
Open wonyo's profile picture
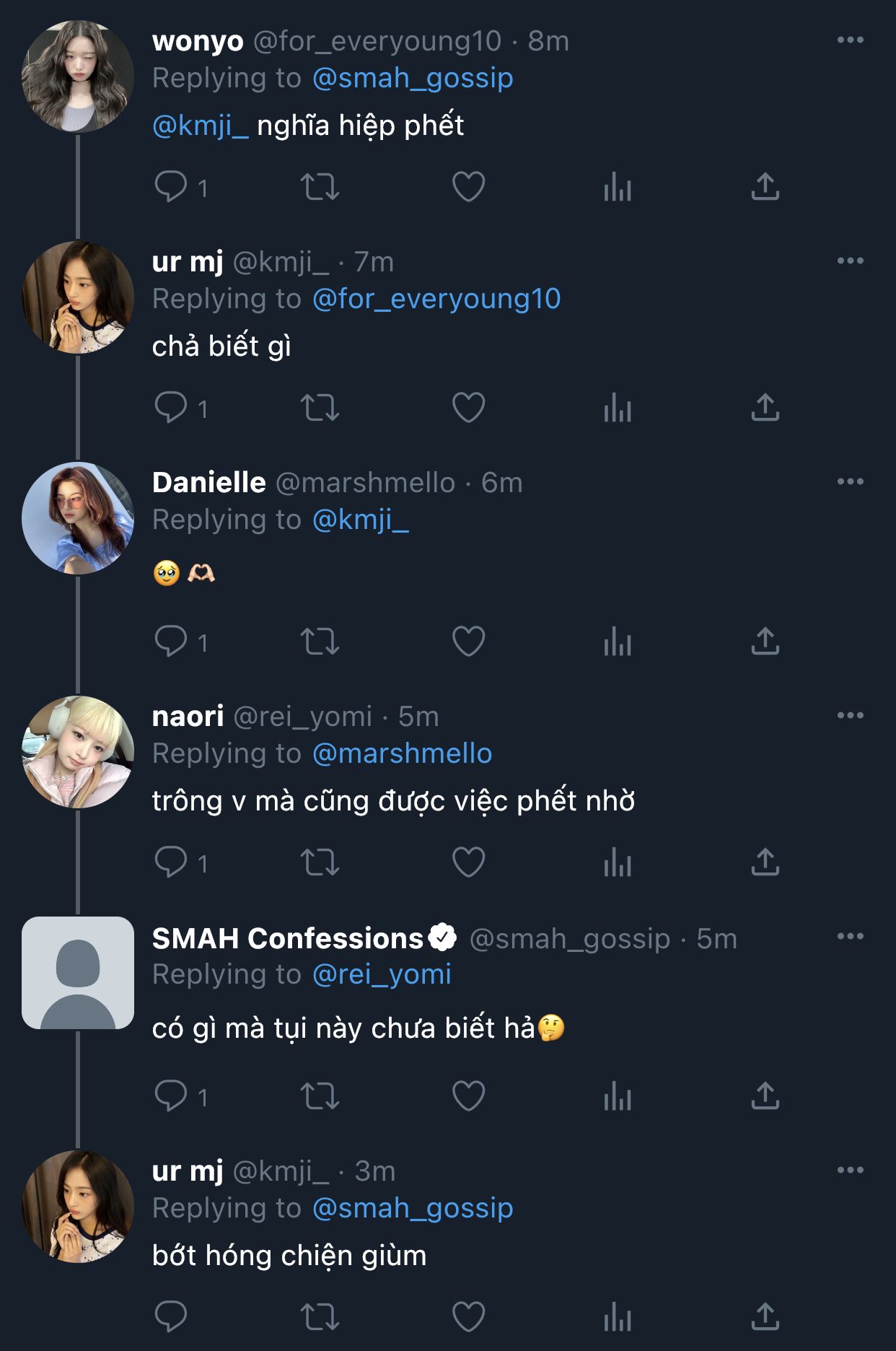click(78, 76)
